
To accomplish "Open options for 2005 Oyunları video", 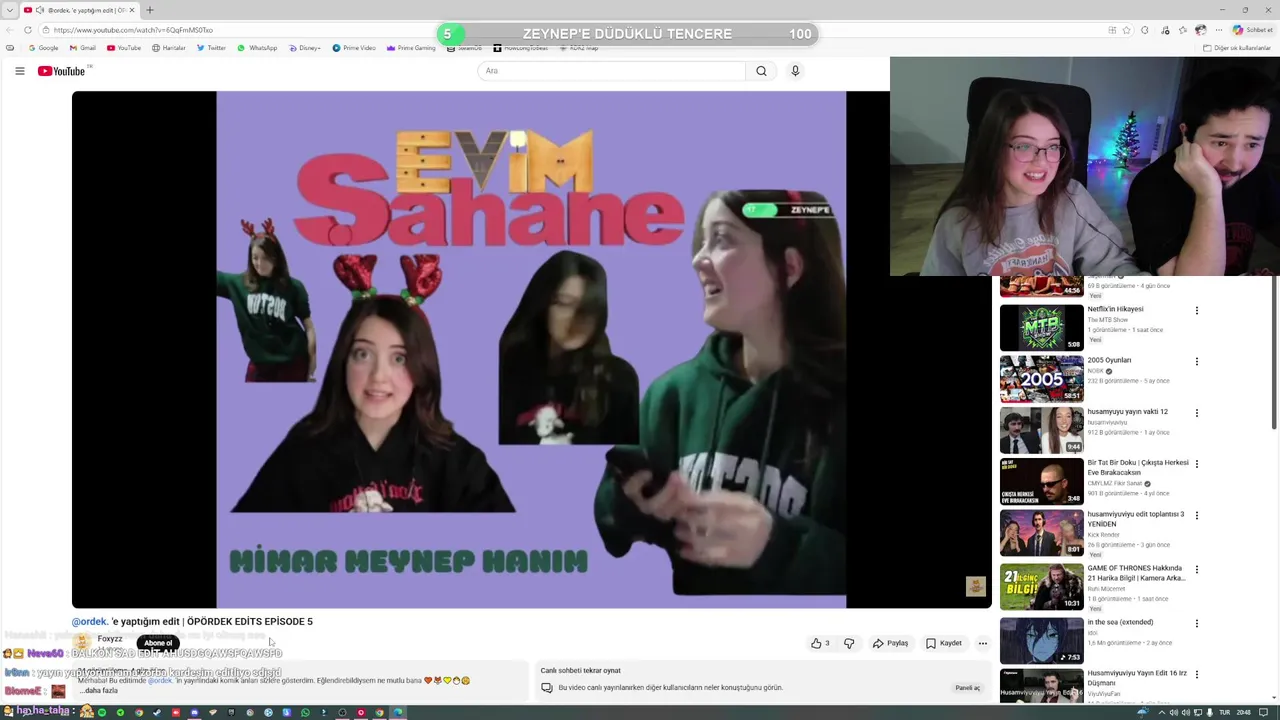I will (1196, 362).
